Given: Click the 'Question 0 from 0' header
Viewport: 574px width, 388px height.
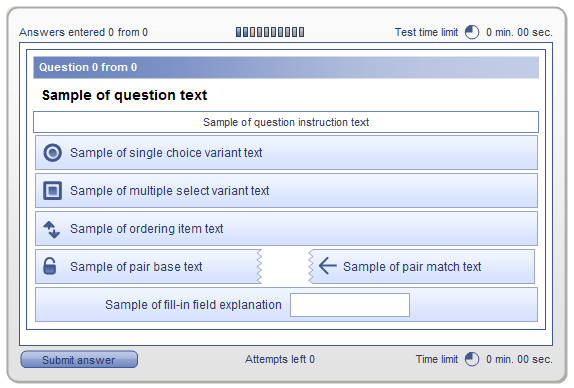Looking at the screenshot, I should click(286, 67).
